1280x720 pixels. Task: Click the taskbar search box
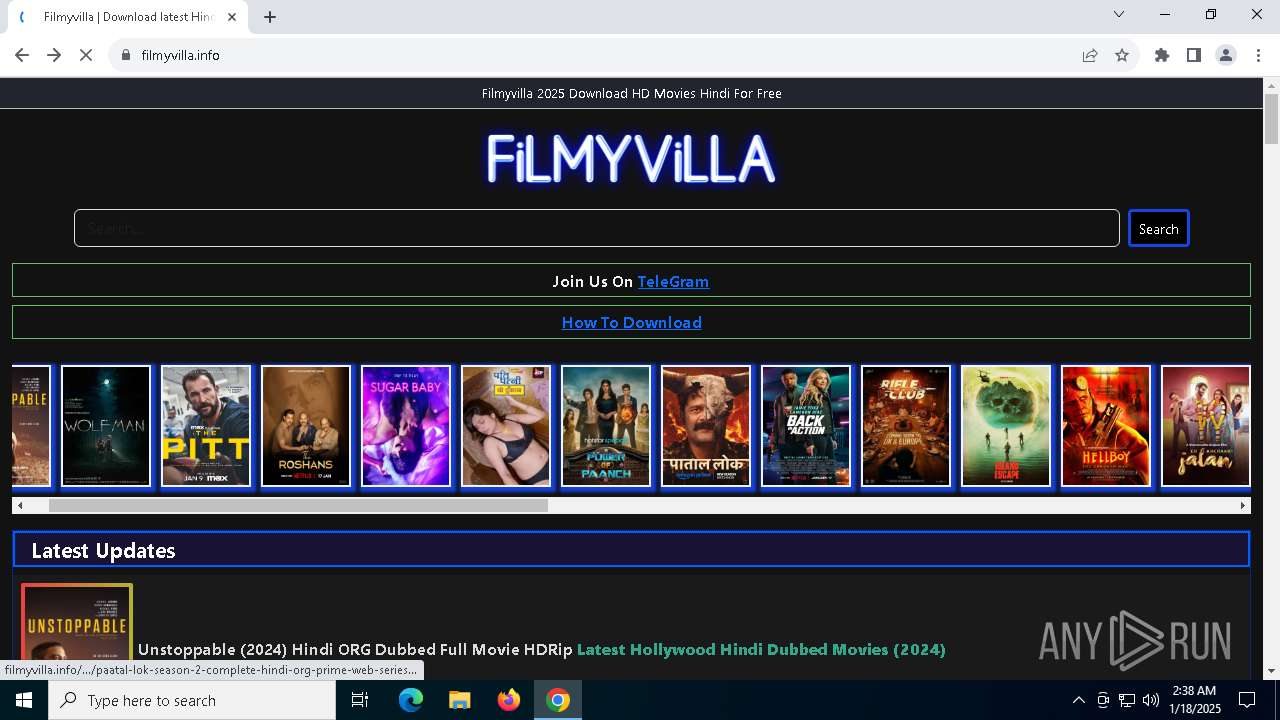click(192, 700)
